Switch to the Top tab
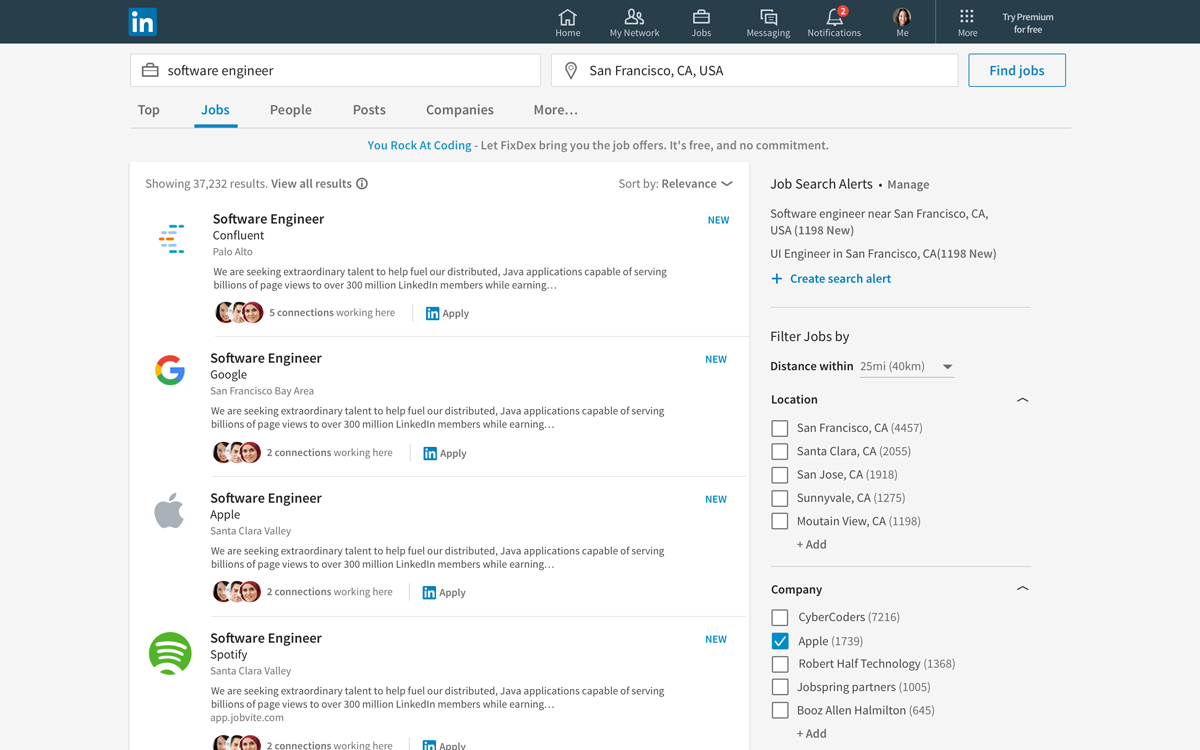The width and height of the screenshot is (1200, 750). (x=148, y=110)
